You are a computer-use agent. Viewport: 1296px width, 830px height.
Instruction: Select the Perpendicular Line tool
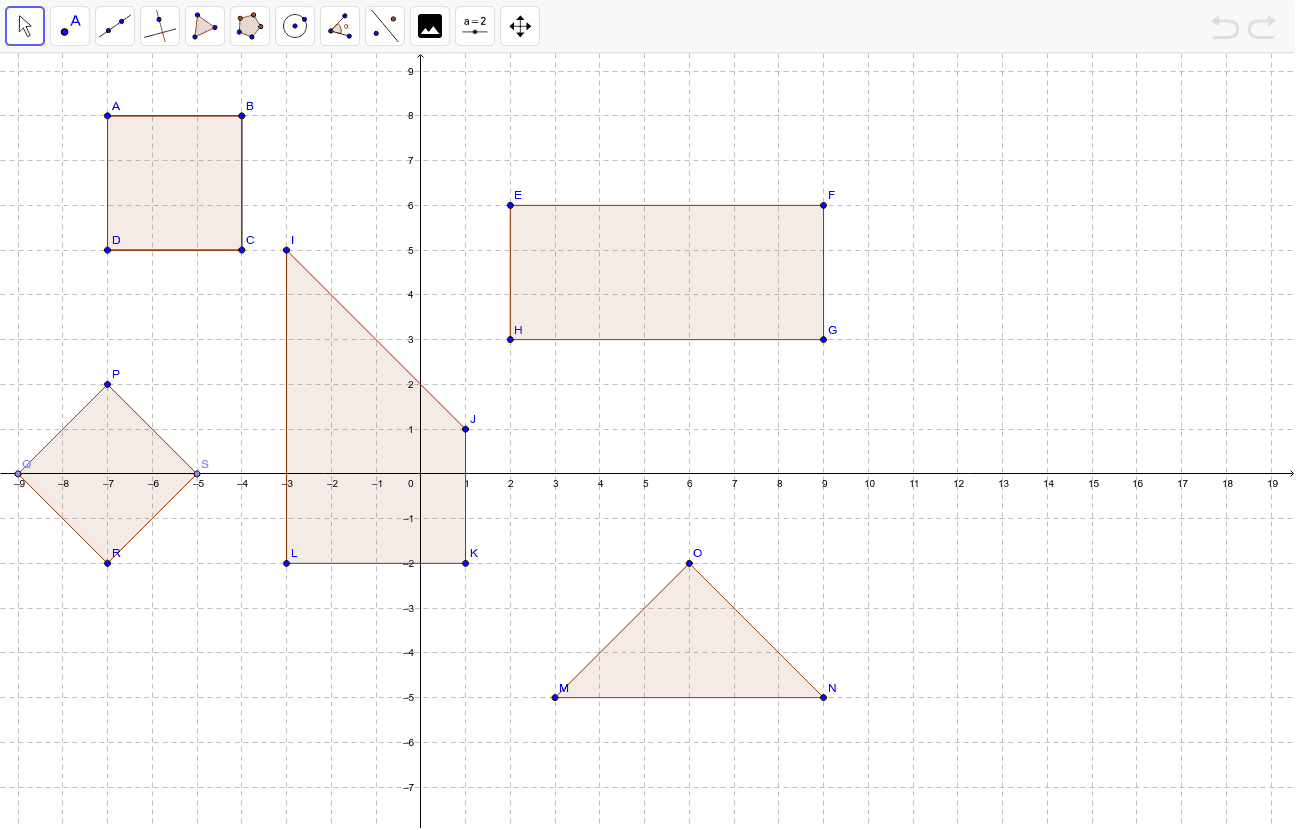pyautogui.click(x=160, y=26)
